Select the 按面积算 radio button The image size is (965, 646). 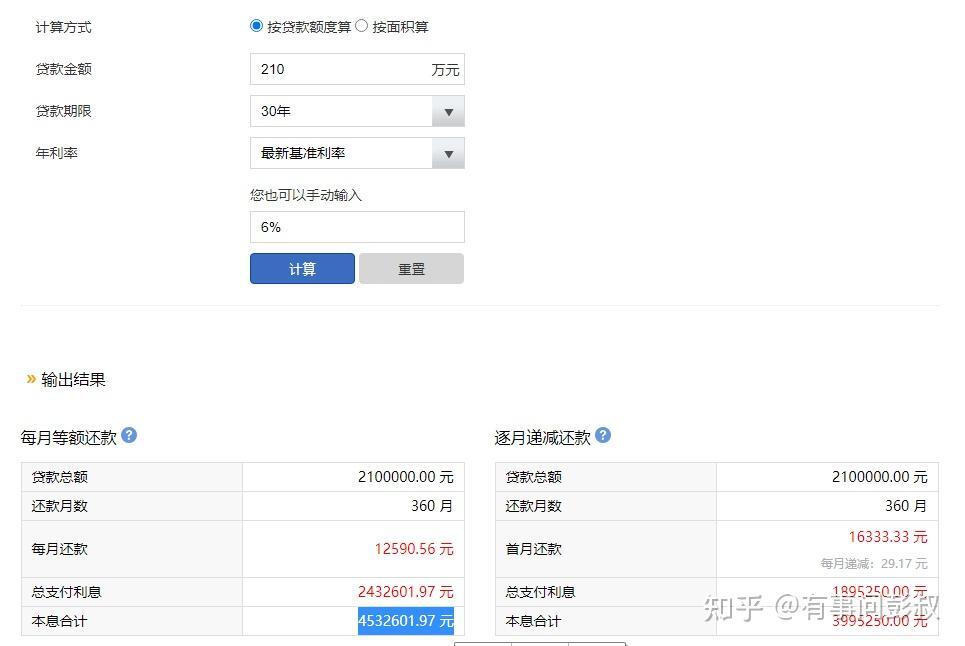pos(360,25)
